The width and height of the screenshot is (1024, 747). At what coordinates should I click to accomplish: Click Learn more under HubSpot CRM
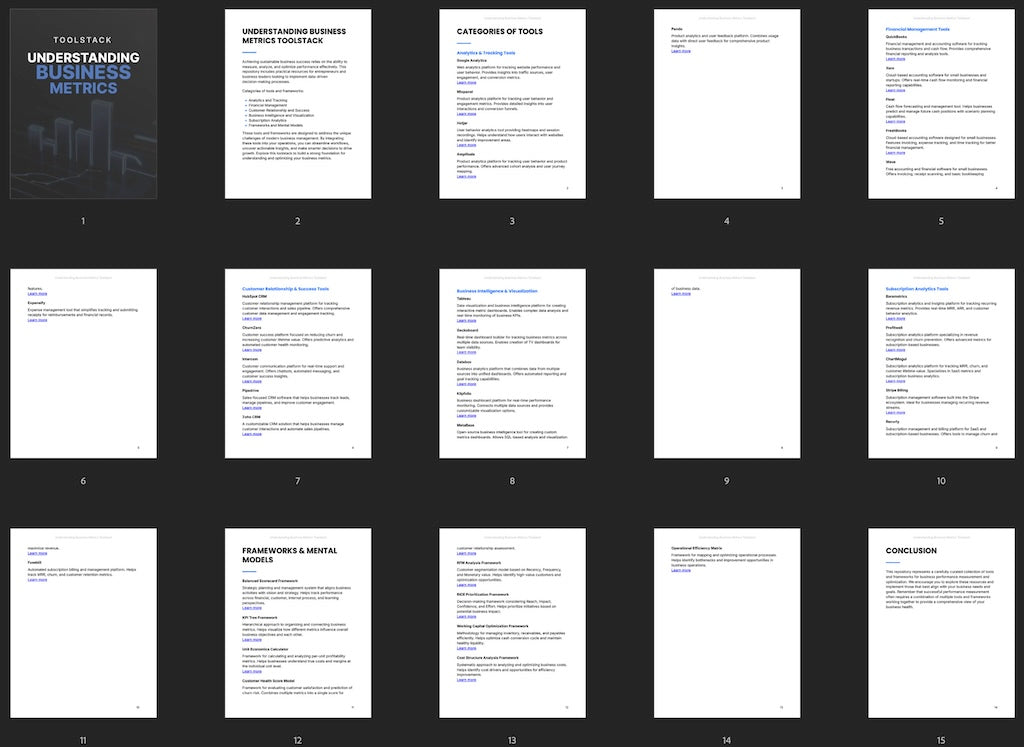pos(252,318)
